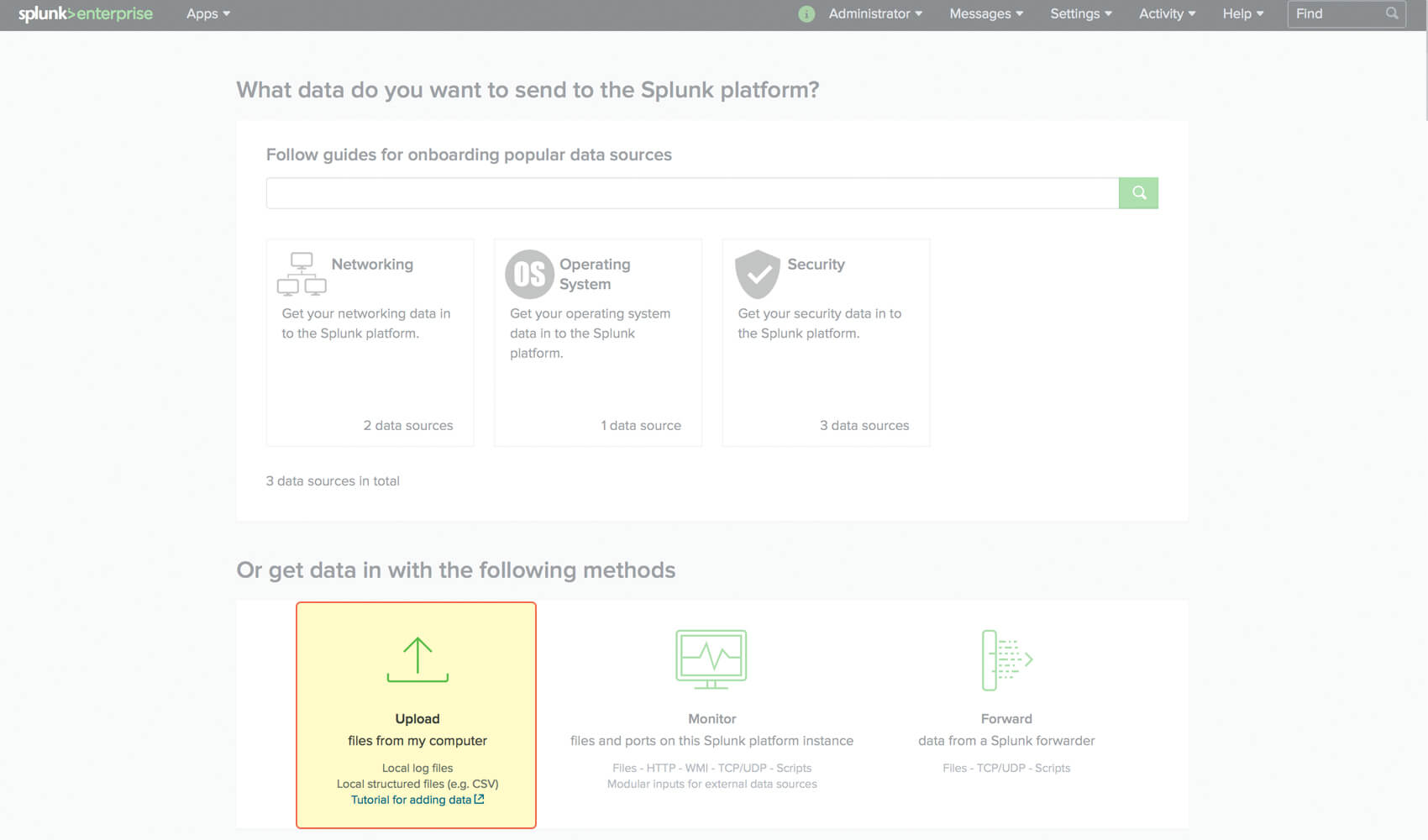
Task: Open the Administrator menu
Action: coord(875,13)
